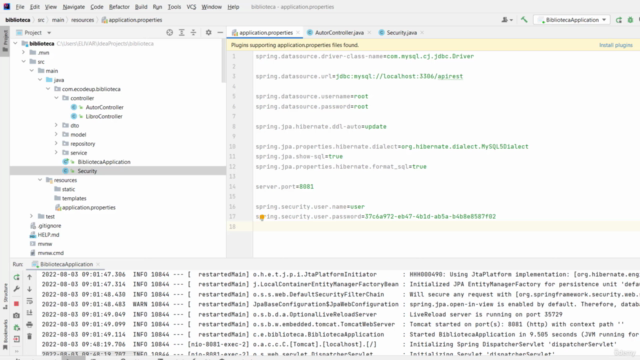The image size is (640, 360).
Task: Expand the dto package
Action: 56,125
